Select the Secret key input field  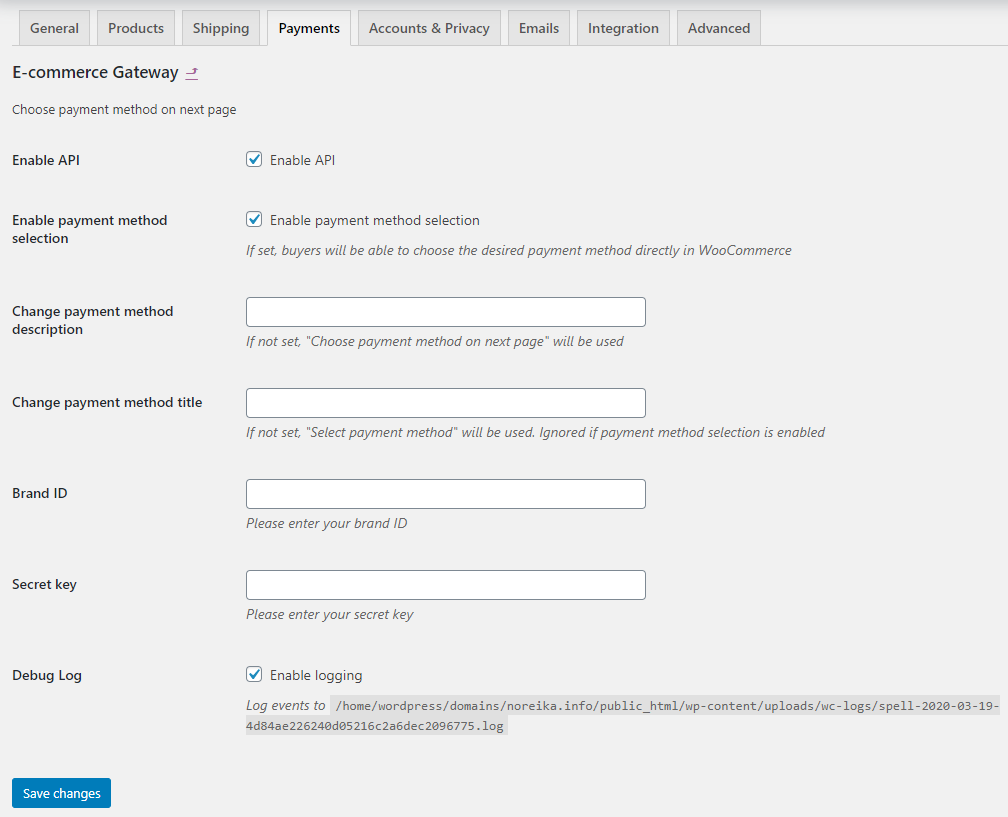pyautogui.click(x=446, y=585)
